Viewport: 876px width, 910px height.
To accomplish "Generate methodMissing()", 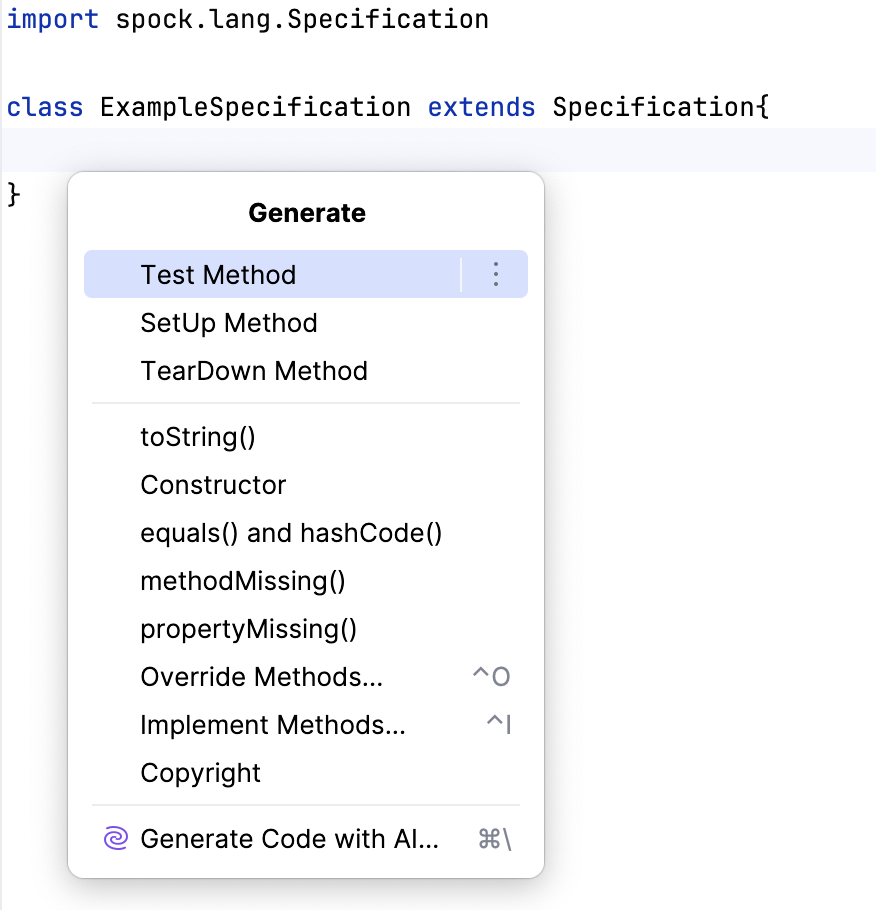I will [x=242, y=580].
